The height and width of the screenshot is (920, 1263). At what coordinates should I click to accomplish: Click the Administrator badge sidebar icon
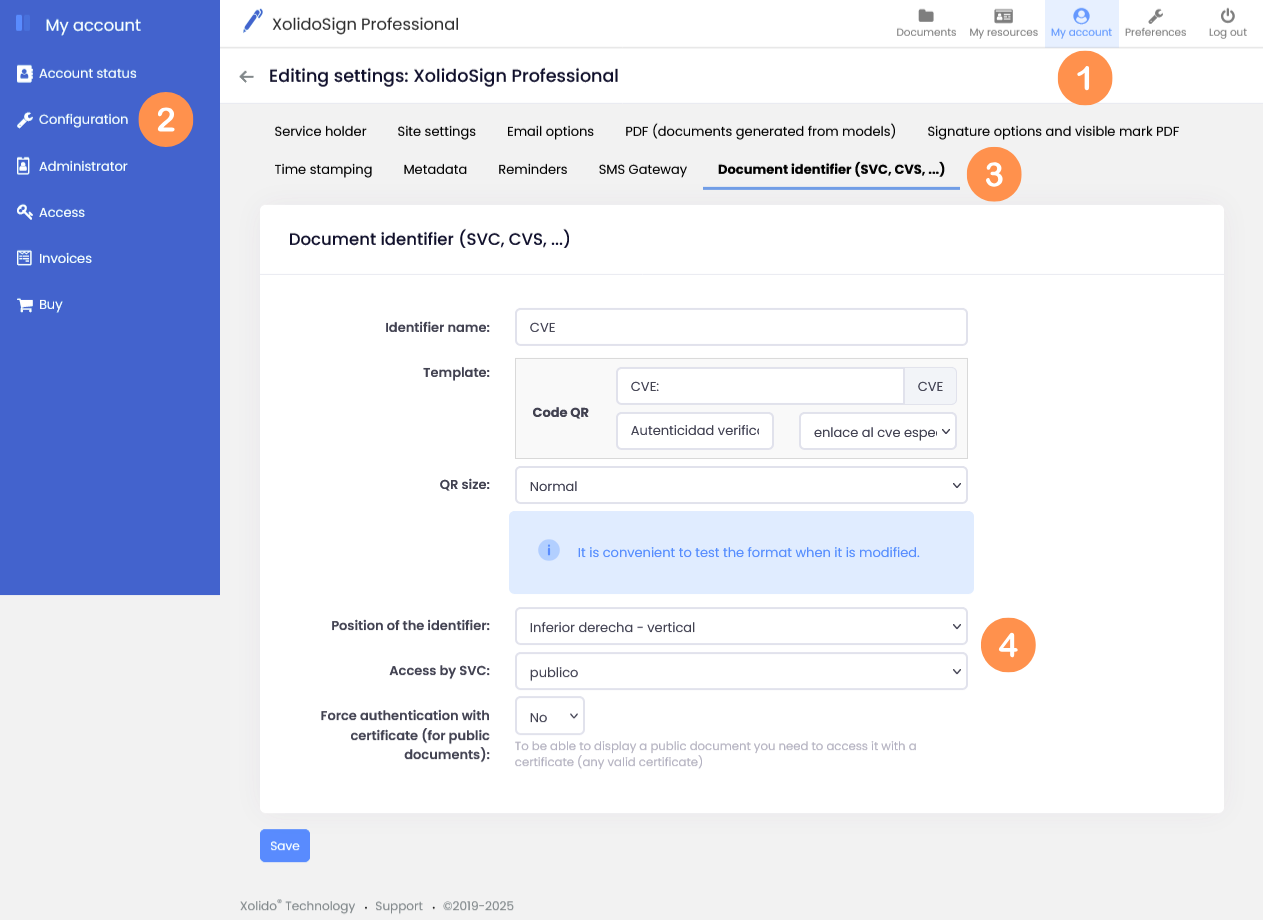(24, 166)
